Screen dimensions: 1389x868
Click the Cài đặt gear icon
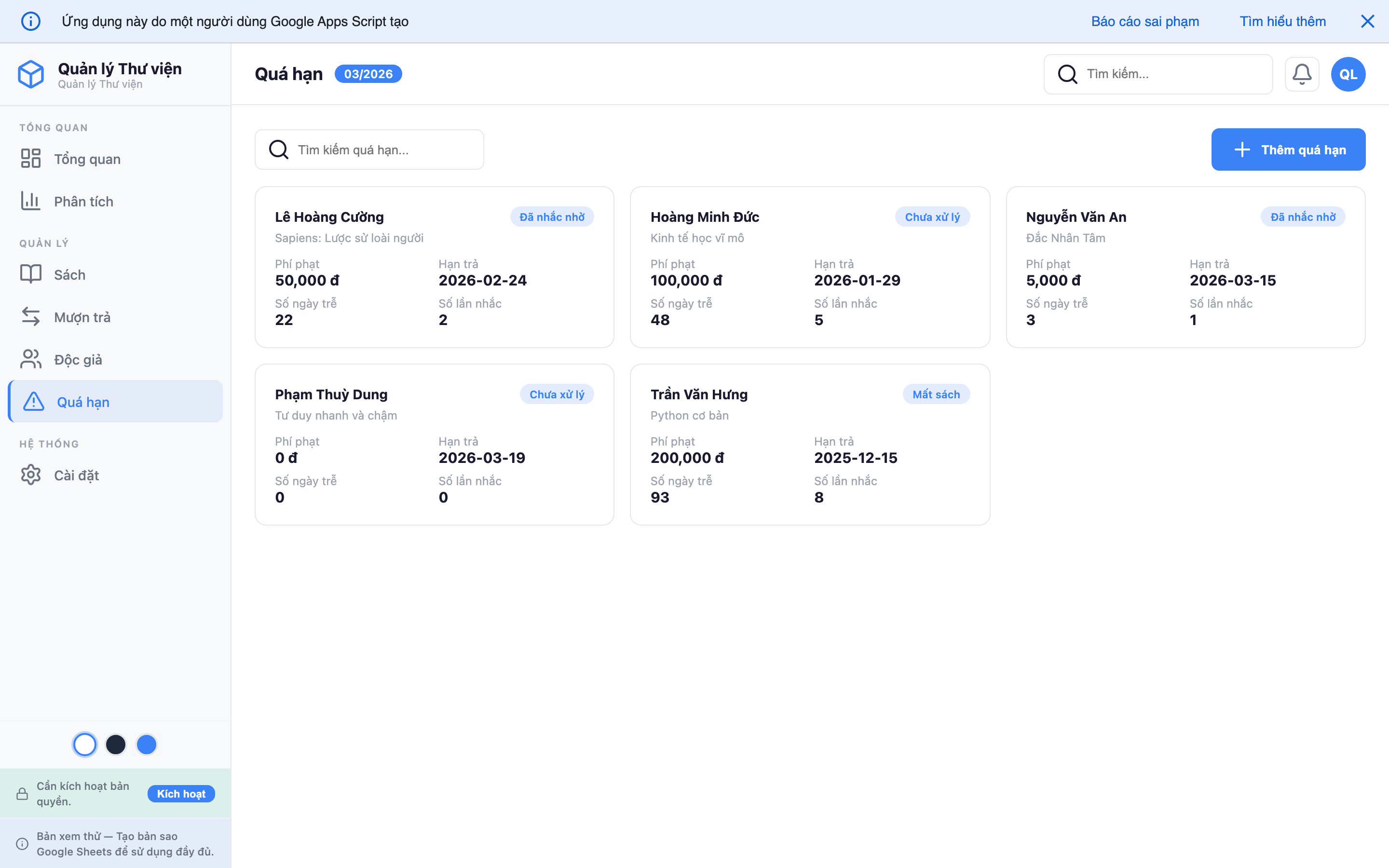(x=31, y=475)
